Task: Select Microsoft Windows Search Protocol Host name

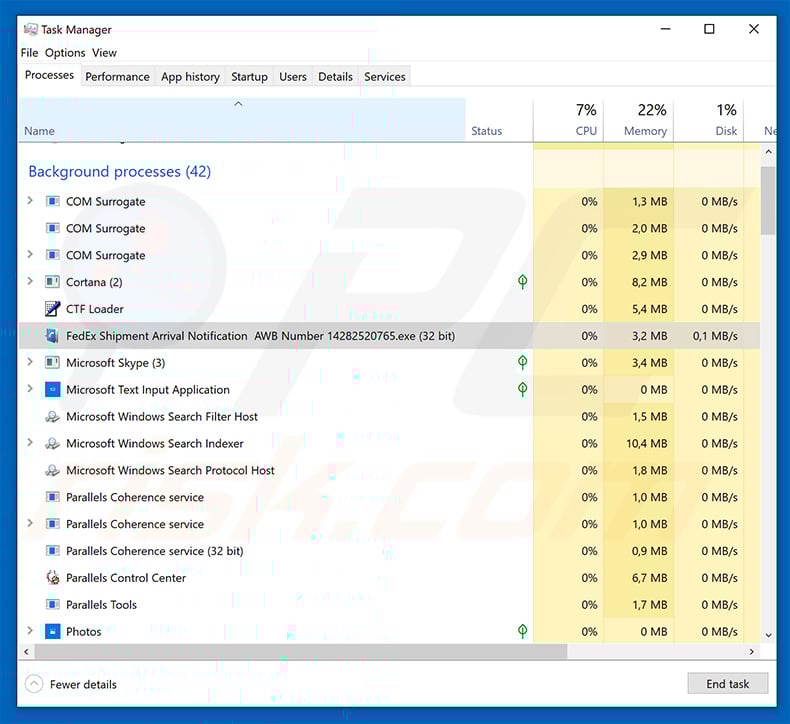Action: pos(170,470)
